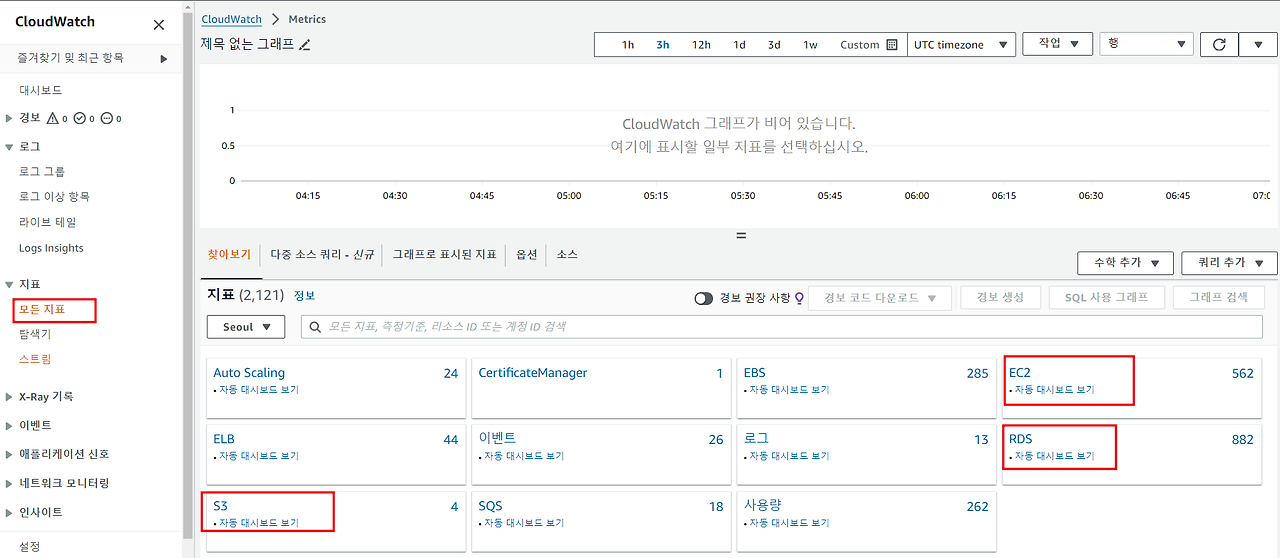Select the 1h time range
Viewport: 1280px width, 558px height.
tap(628, 45)
